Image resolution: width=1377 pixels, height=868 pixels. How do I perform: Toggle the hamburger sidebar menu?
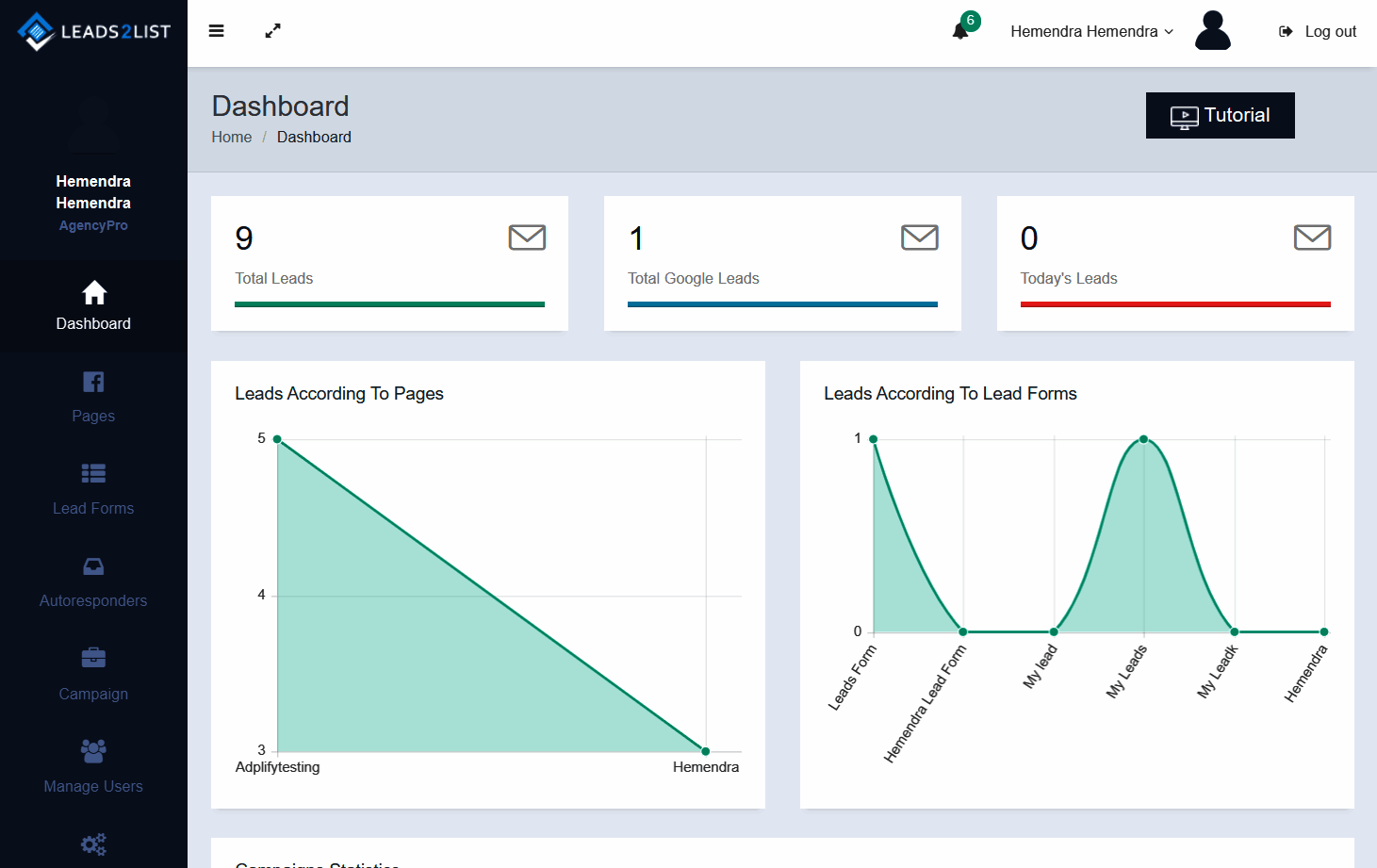tap(216, 31)
